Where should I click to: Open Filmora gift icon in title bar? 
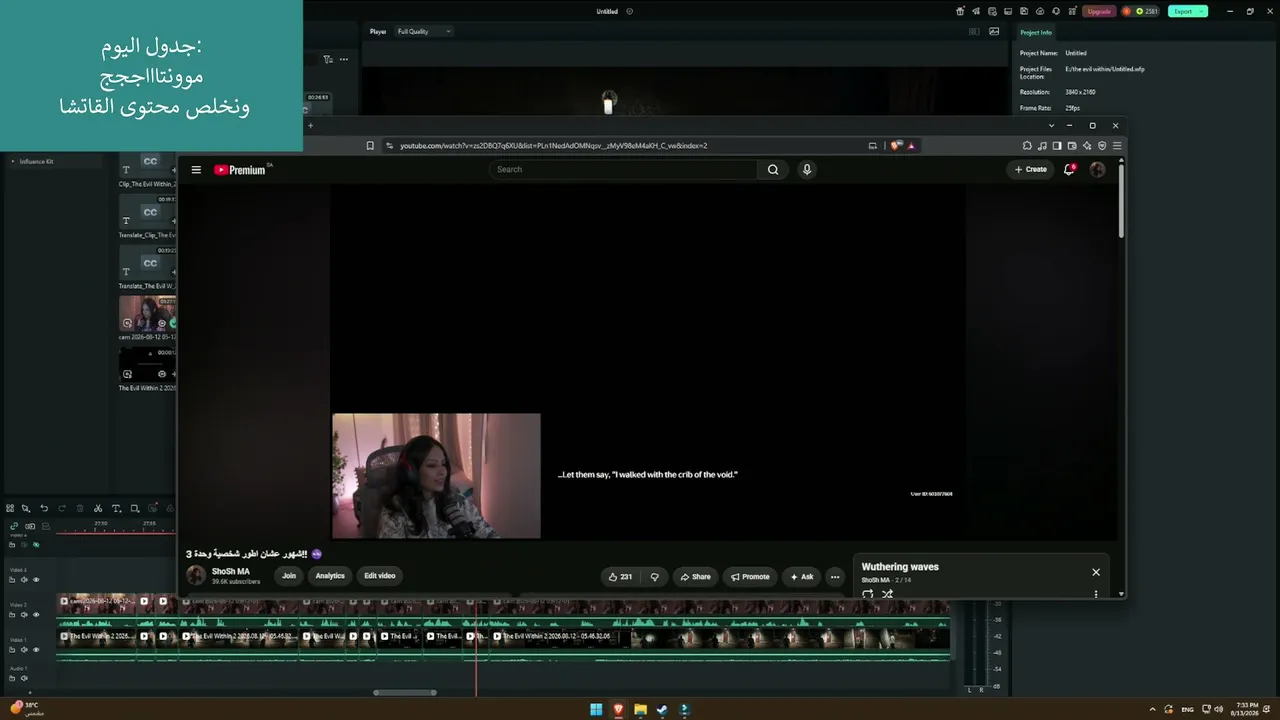(x=960, y=11)
